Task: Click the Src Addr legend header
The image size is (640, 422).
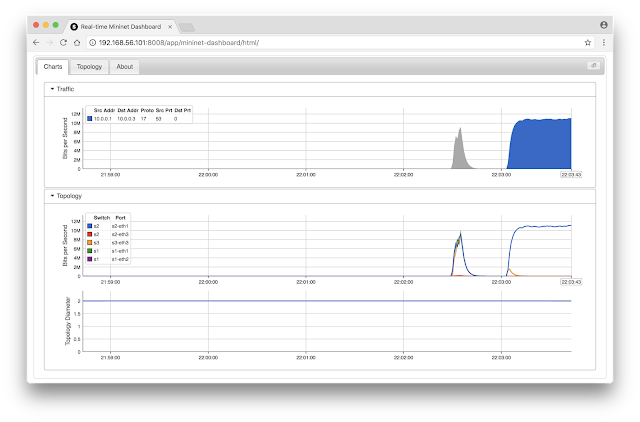Action: (x=104, y=110)
